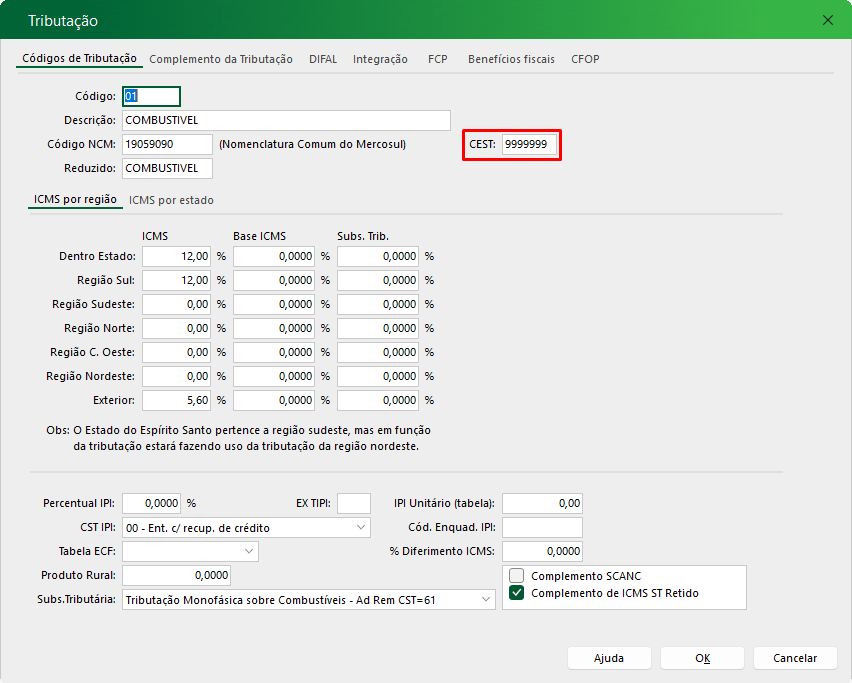Click the Cancelar button
852x683 pixels.
[x=795, y=658]
